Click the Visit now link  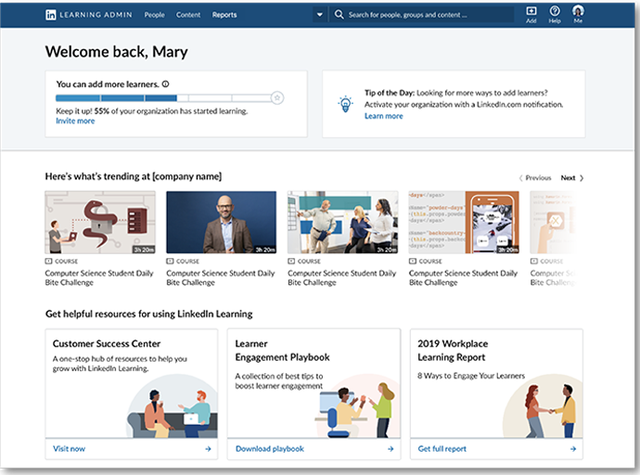pyautogui.click(x=69, y=449)
